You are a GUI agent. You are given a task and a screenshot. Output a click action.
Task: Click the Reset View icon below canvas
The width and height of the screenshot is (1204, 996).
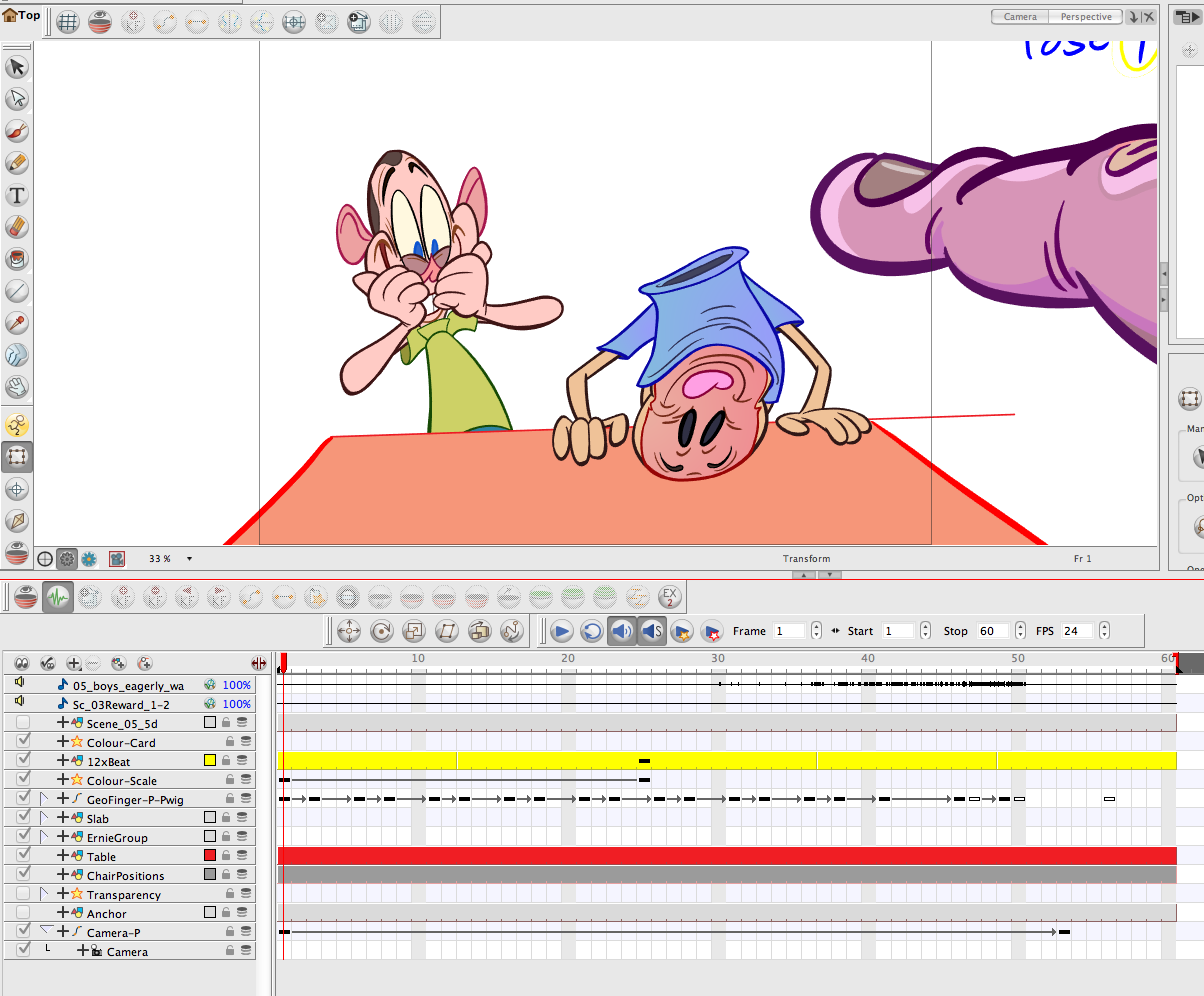45,559
